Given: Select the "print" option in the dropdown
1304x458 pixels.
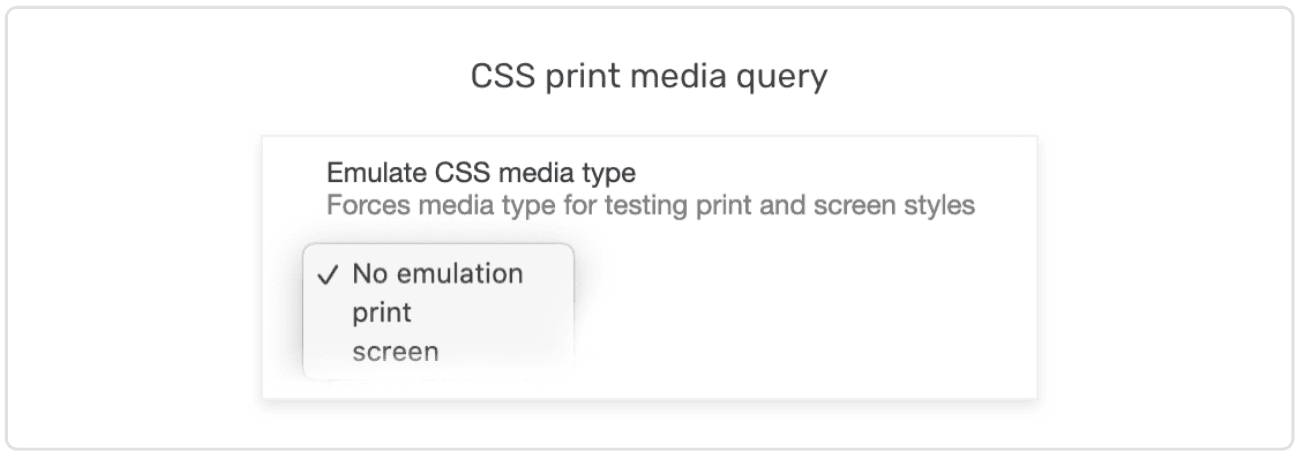Looking at the screenshot, I should (382, 312).
